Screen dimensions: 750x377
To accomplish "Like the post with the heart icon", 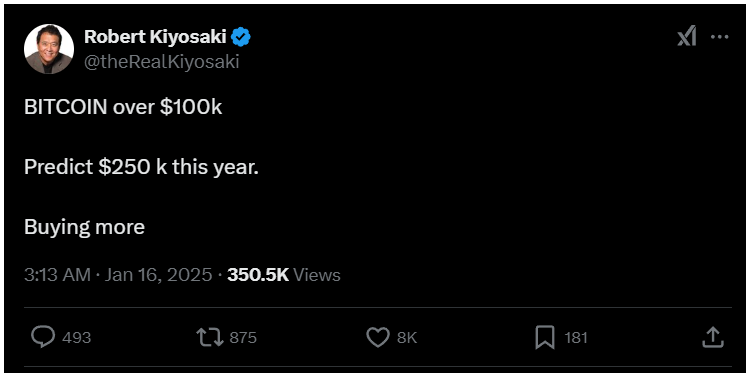I will pos(378,337).
